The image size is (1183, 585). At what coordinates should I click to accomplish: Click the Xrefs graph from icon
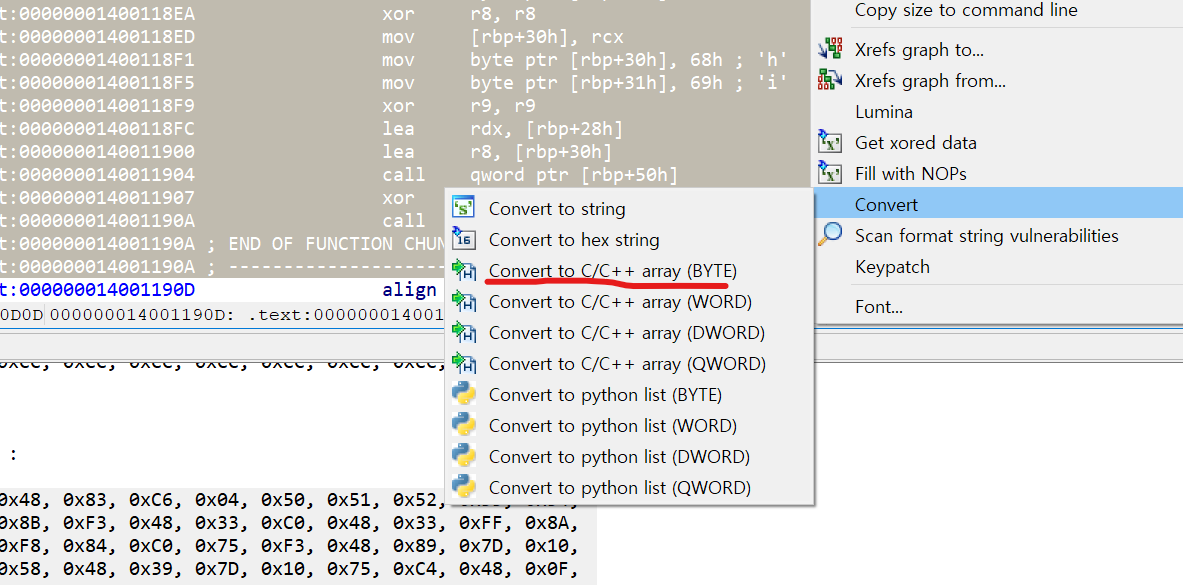[x=830, y=80]
